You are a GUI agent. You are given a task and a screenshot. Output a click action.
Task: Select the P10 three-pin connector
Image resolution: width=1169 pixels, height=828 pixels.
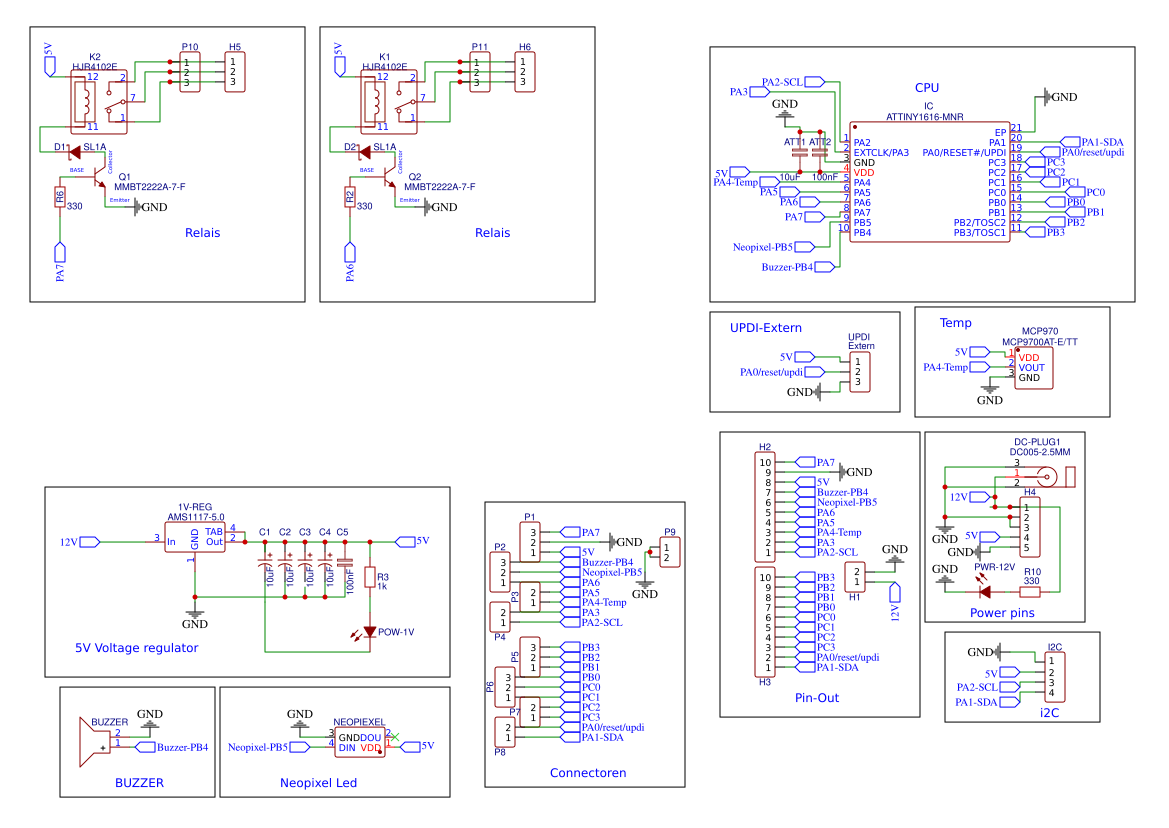point(190,72)
